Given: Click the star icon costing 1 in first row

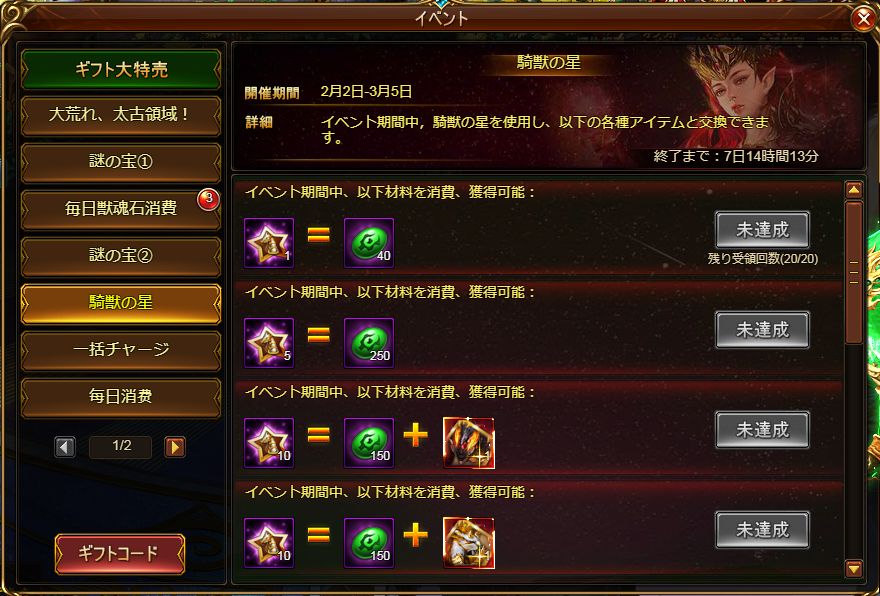Looking at the screenshot, I should coord(269,243).
